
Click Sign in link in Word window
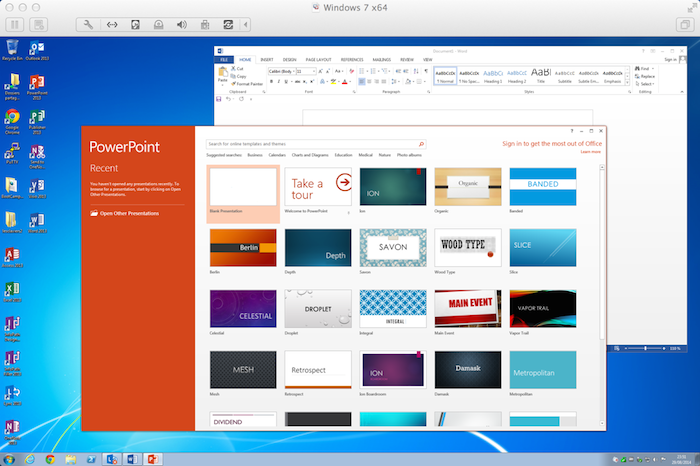[671, 59]
